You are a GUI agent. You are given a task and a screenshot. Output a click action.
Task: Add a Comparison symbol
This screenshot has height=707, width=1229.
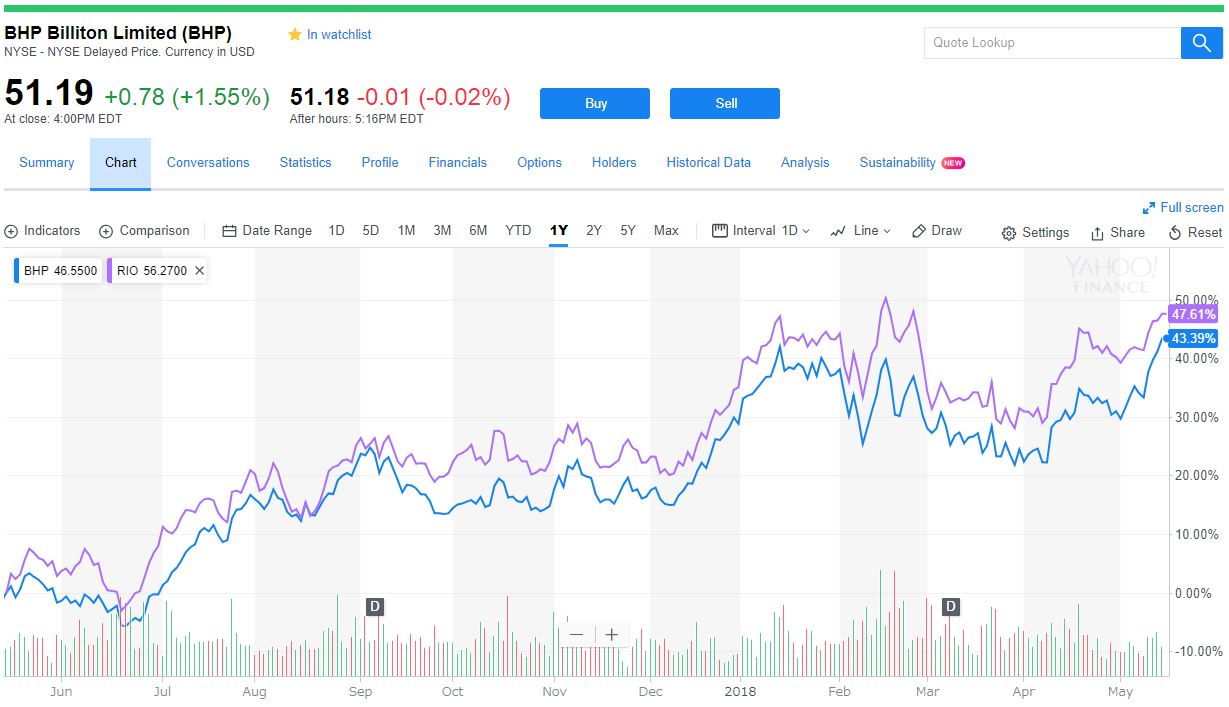click(145, 231)
